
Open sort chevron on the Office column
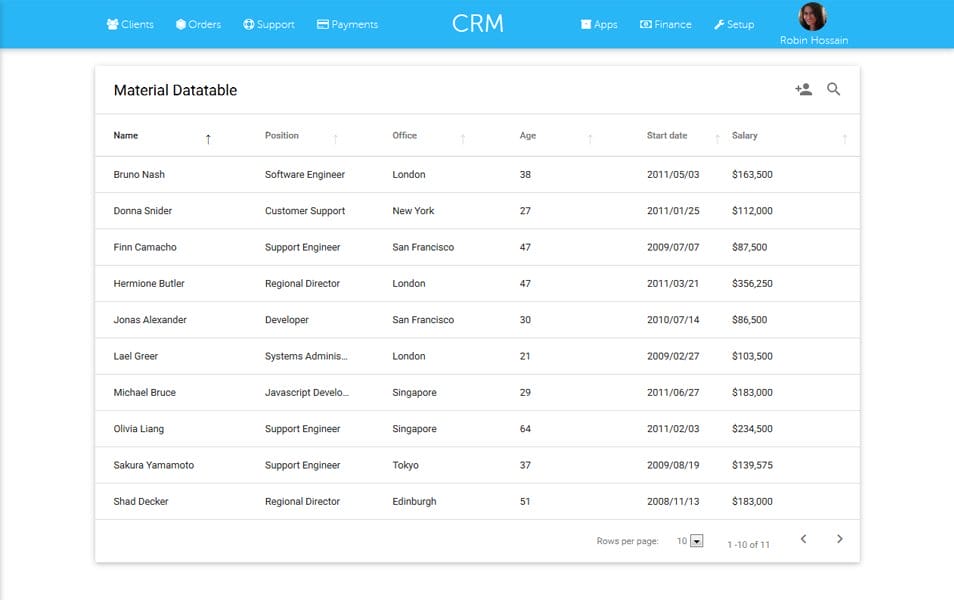pos(462,135)
